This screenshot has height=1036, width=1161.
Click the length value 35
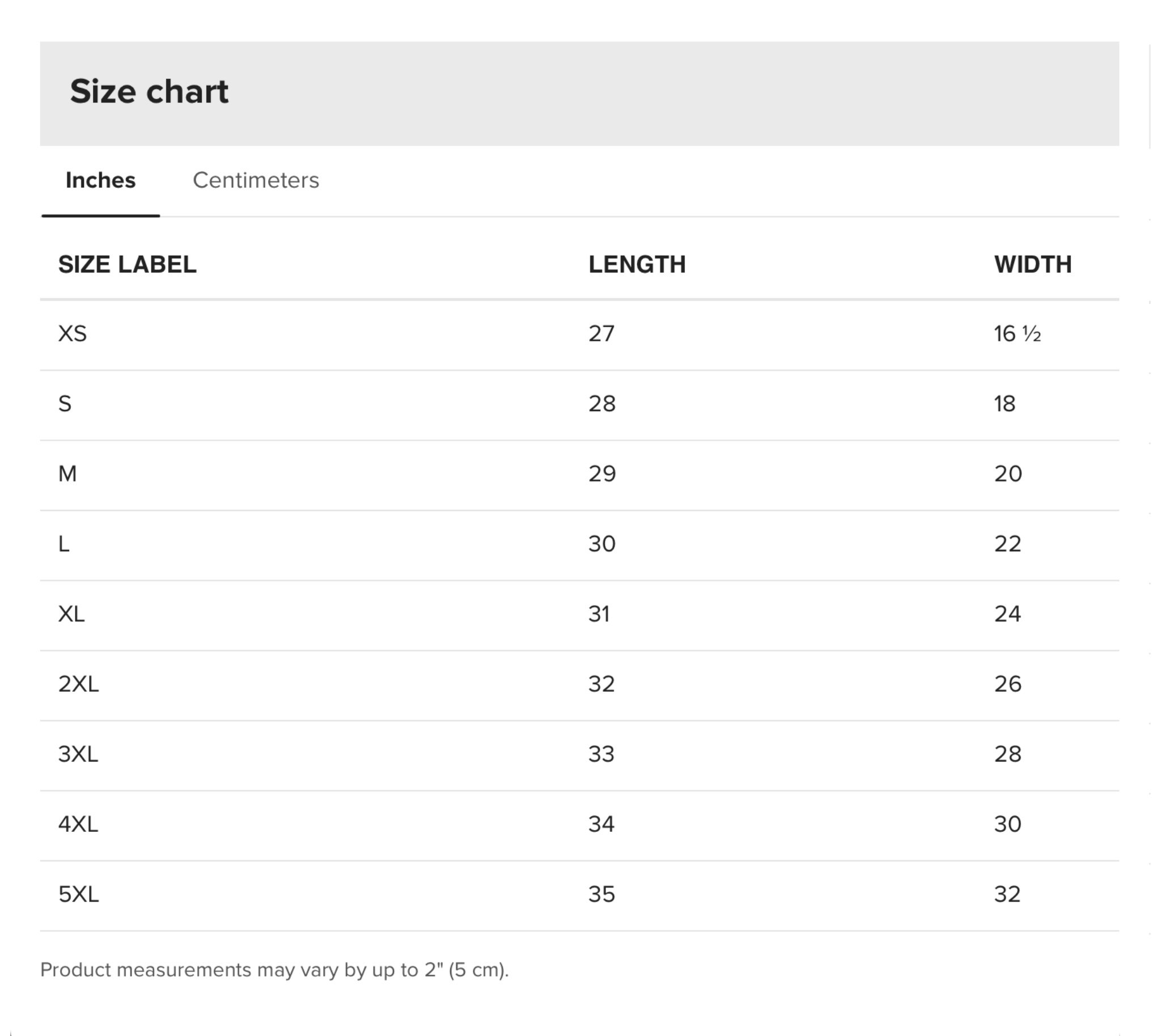601,894
